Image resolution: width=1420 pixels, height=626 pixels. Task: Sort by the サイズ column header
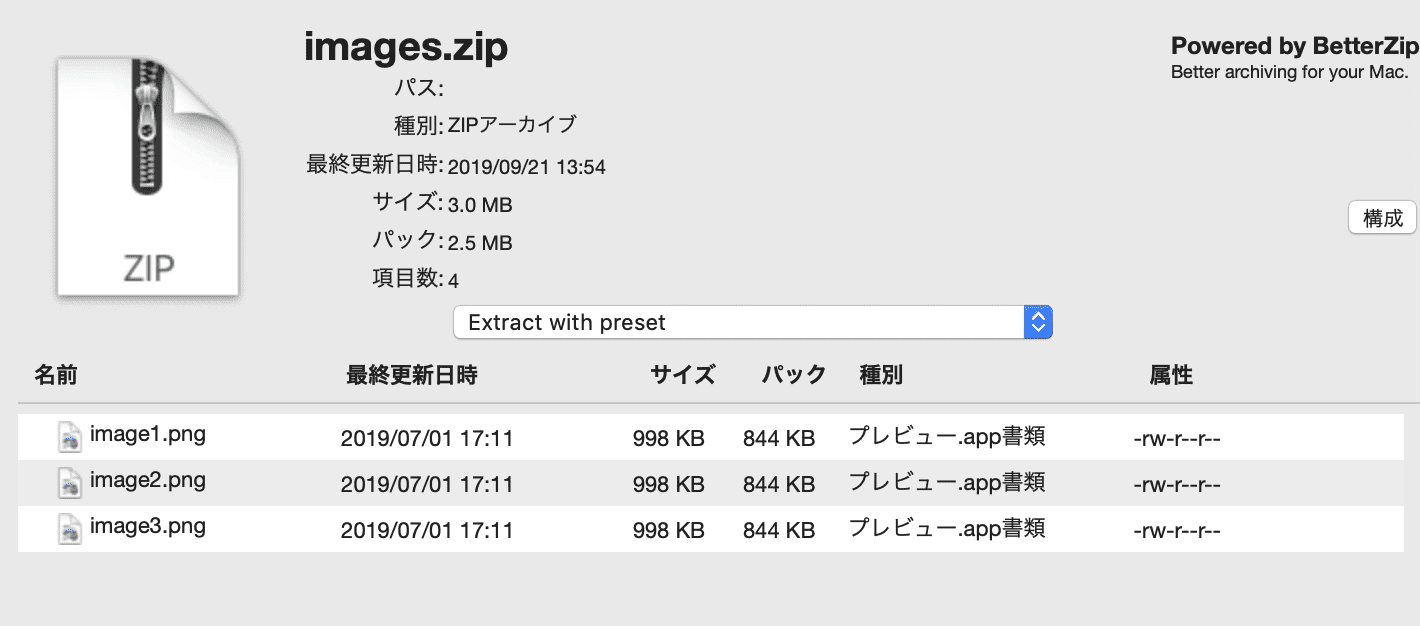[x=683, y=376]
